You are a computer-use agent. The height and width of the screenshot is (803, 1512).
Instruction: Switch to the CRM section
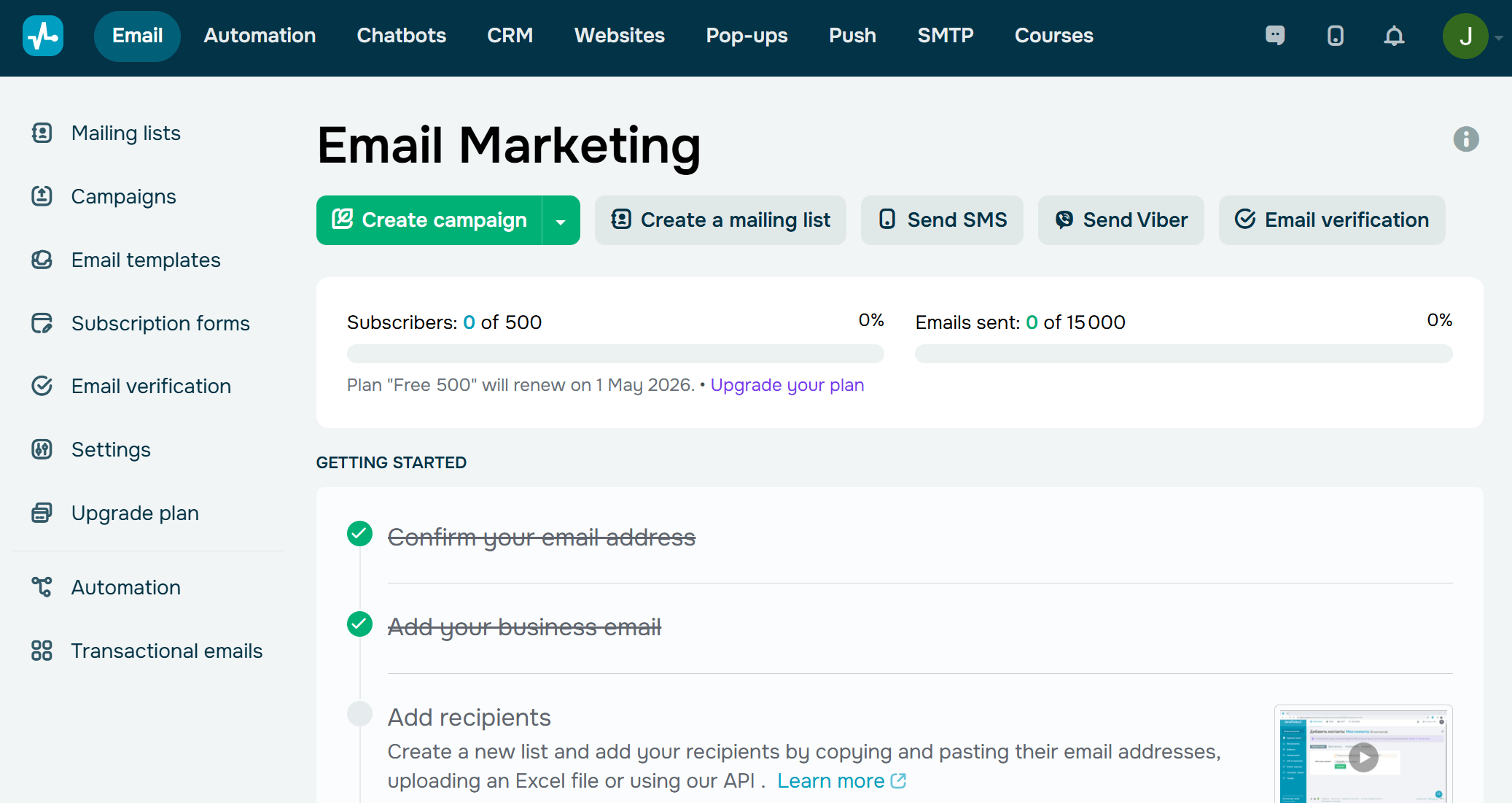510,36
